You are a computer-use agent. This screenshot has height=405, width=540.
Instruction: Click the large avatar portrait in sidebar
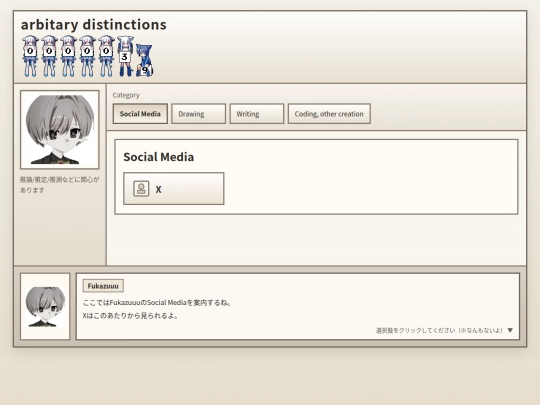coord(60,130)
